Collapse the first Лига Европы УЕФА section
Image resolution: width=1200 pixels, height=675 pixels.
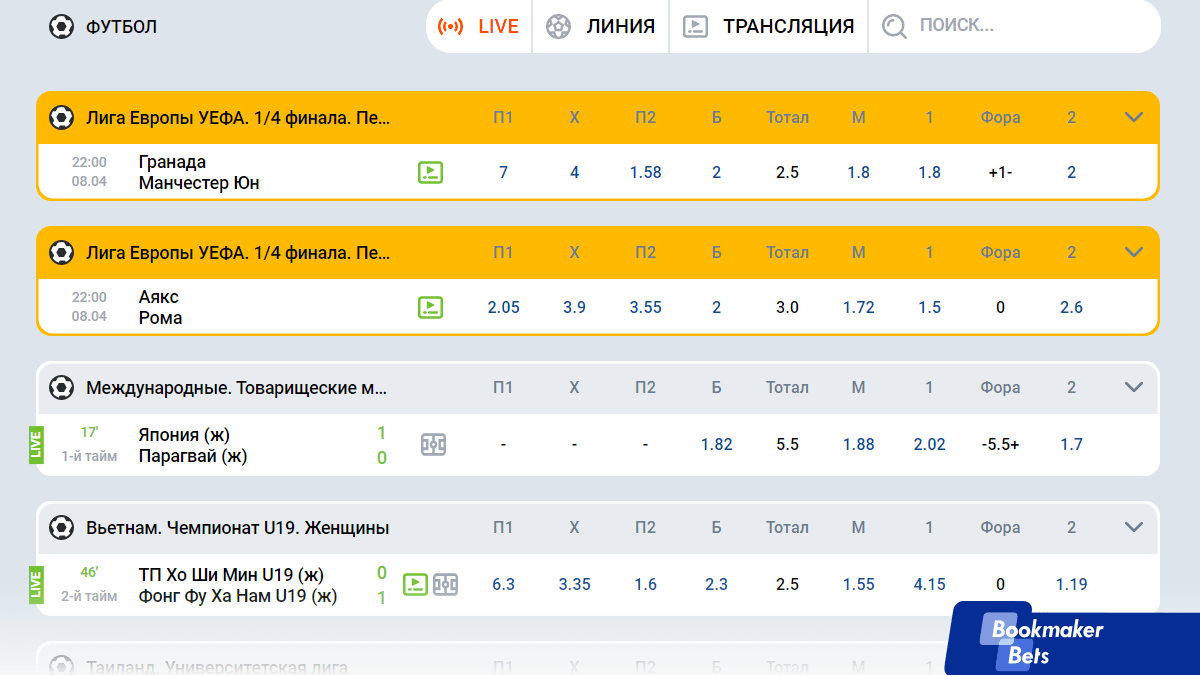click(x=1133, y=117)
